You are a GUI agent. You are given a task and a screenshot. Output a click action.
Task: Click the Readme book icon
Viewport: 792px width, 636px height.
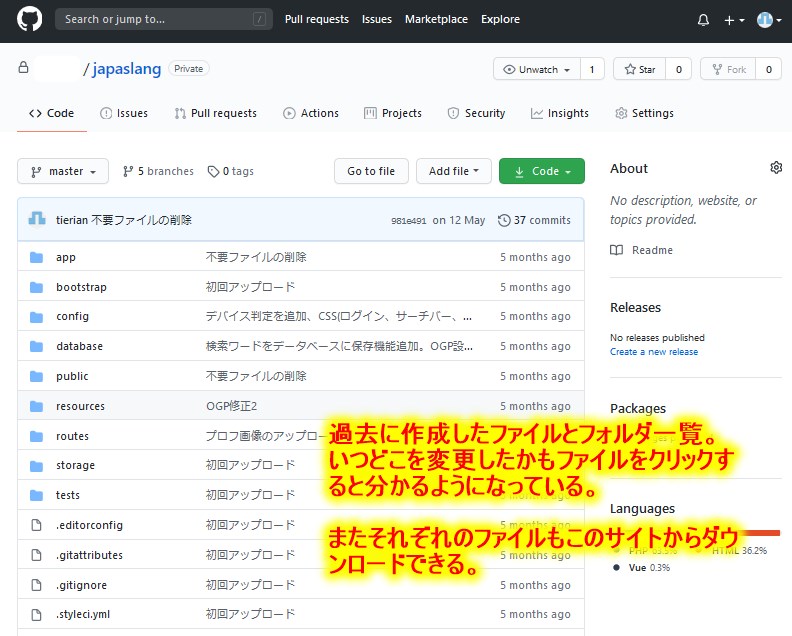[617, 250]
